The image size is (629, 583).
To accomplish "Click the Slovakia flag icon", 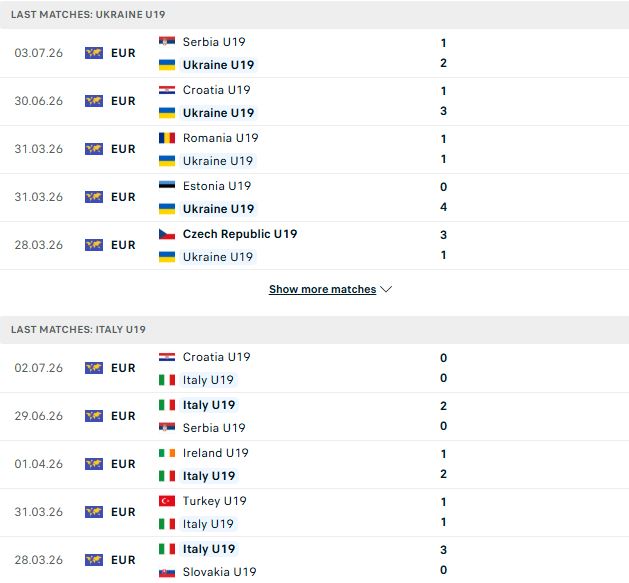I will 166,572.
